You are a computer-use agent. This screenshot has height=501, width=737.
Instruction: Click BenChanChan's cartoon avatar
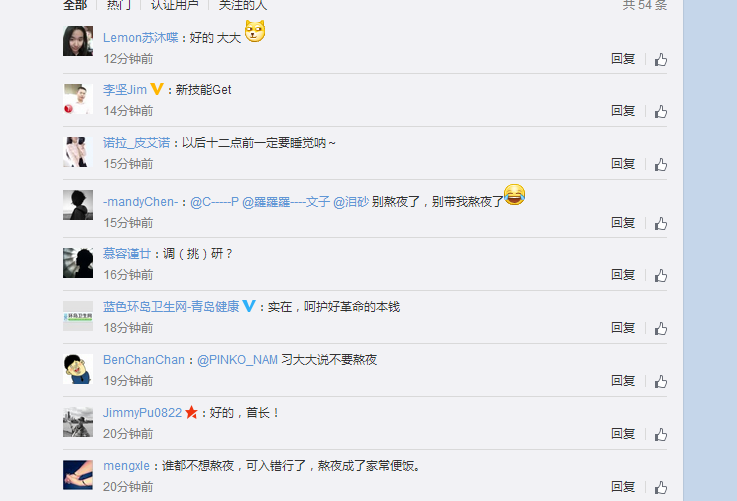[78, 369]
